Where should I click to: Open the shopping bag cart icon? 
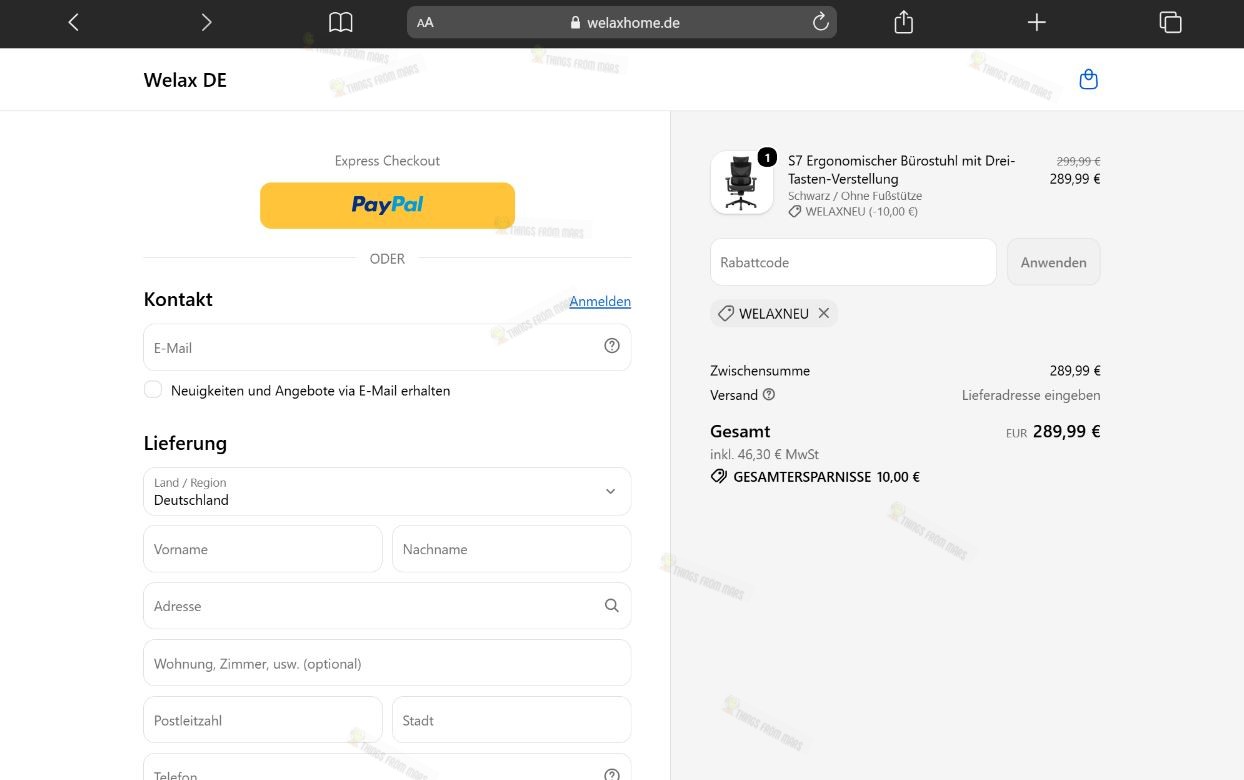click(x=1089, y=80)
